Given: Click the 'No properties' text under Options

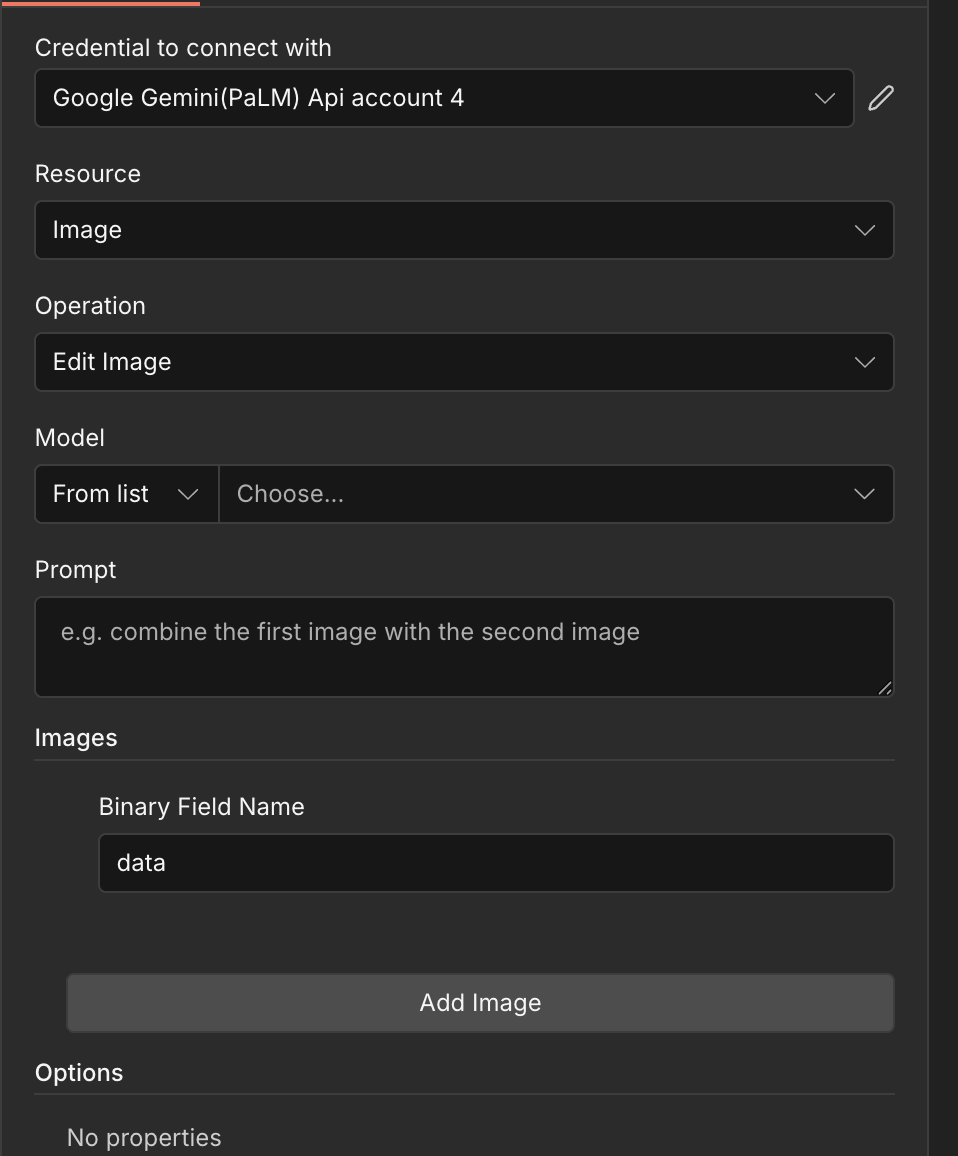Looking at the screenshot, I should pos(144,1138).
